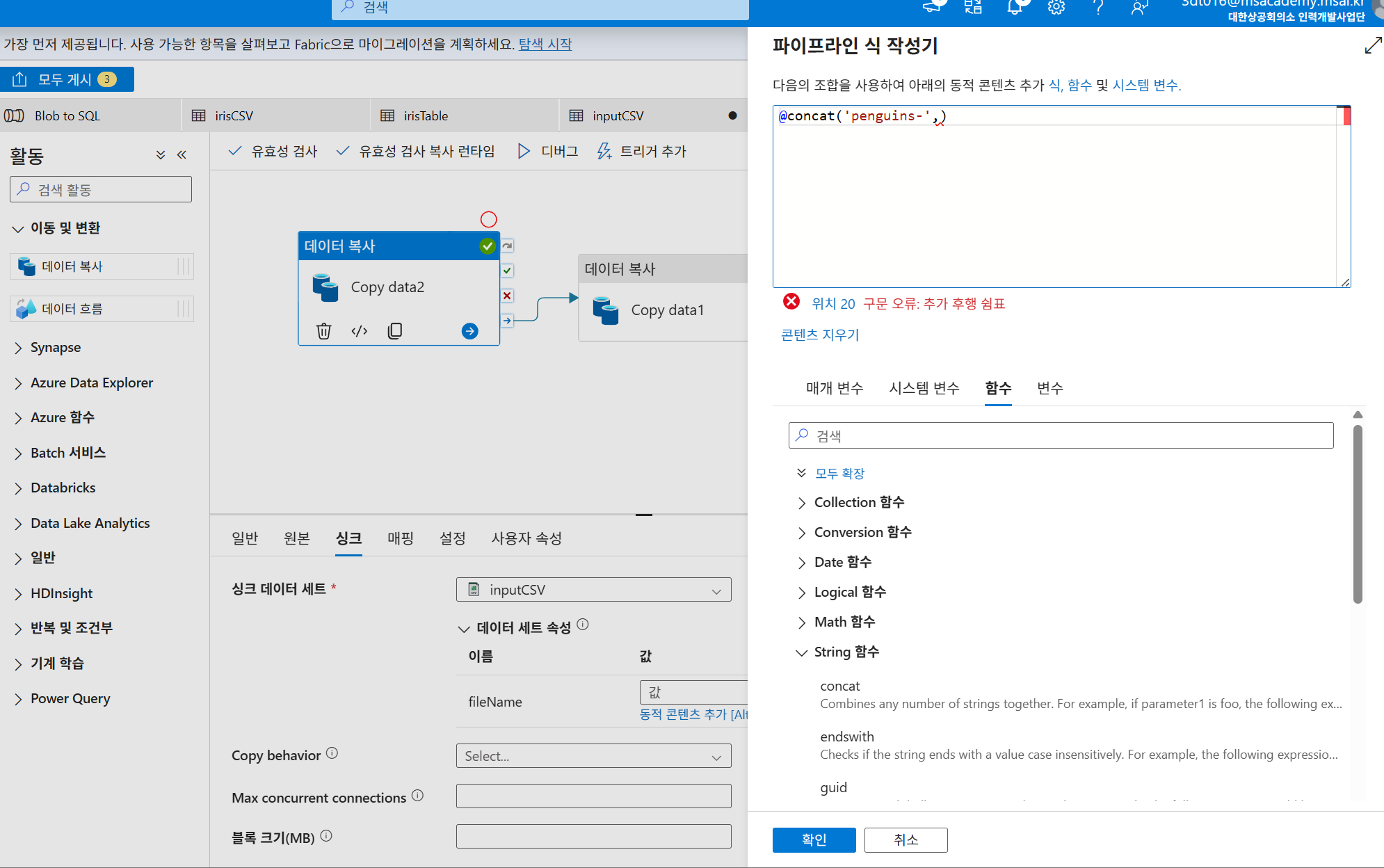Click the clear contents link
Viewport: 1384px width, 868px height.
(x=820, y=335)
